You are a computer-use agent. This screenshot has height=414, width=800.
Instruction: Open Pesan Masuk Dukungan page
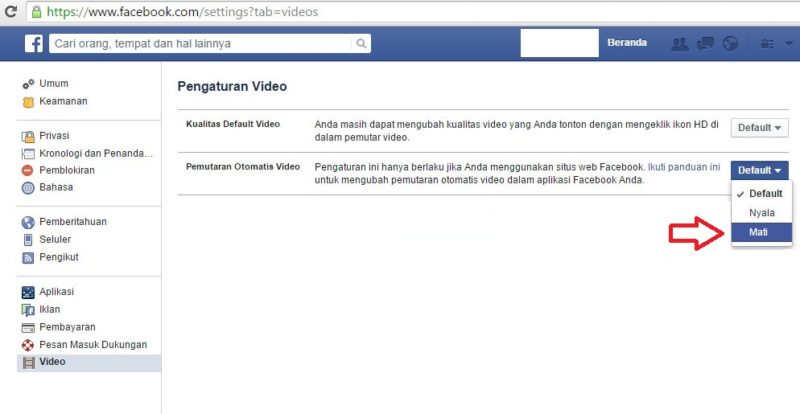[x=93, y=345]
